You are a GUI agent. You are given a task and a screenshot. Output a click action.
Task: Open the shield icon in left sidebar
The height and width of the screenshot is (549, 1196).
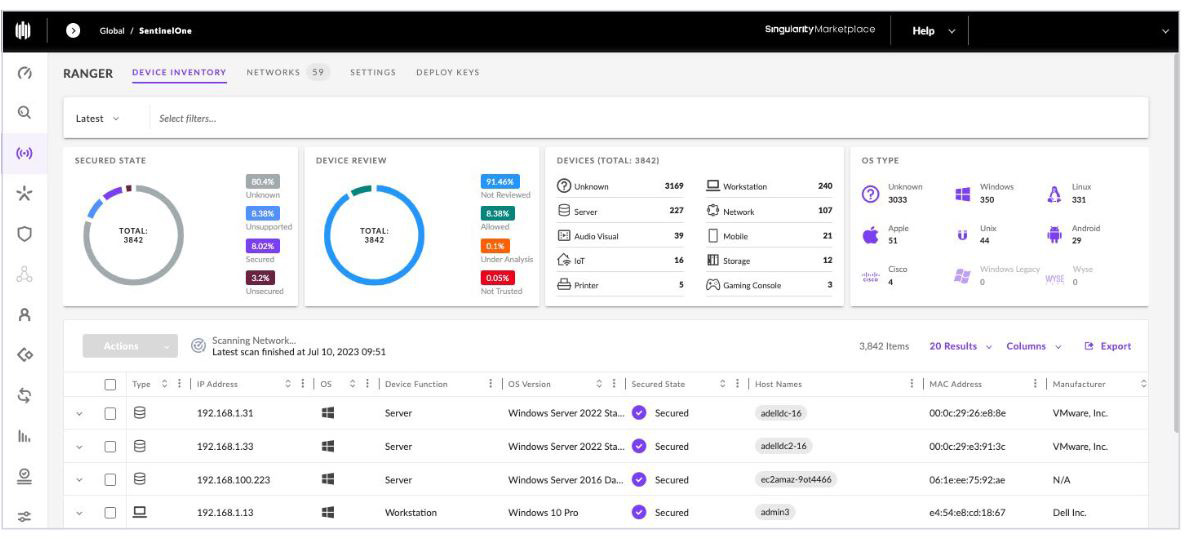[24, 234]
